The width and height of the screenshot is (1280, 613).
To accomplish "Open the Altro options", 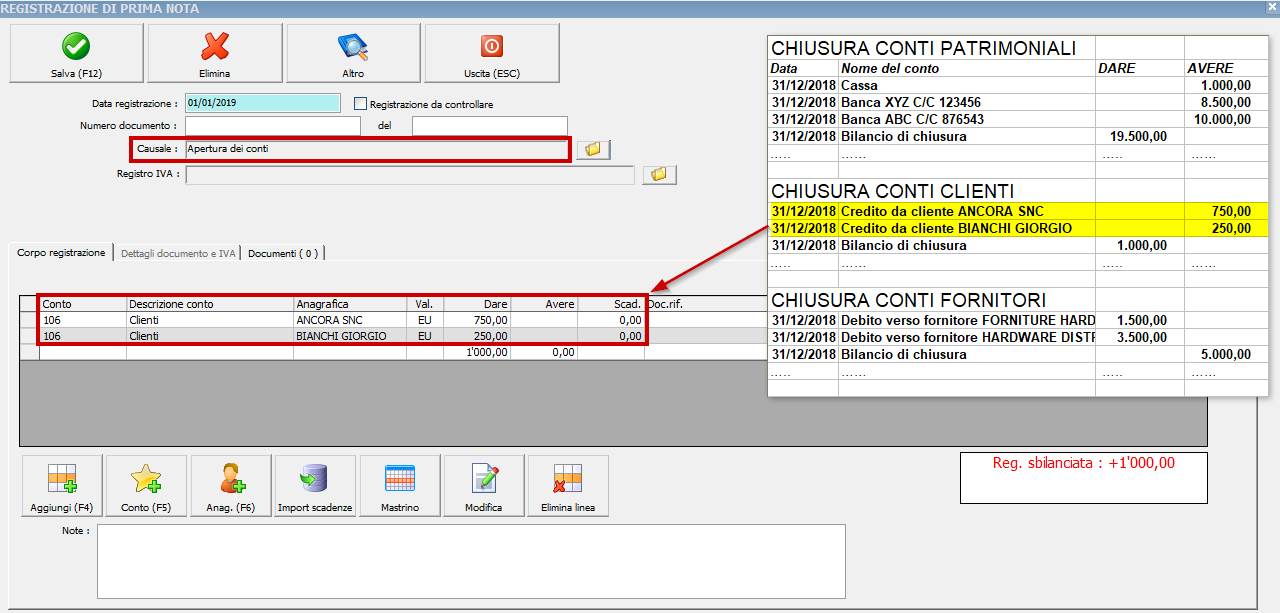I will click(x=353, y=52).
